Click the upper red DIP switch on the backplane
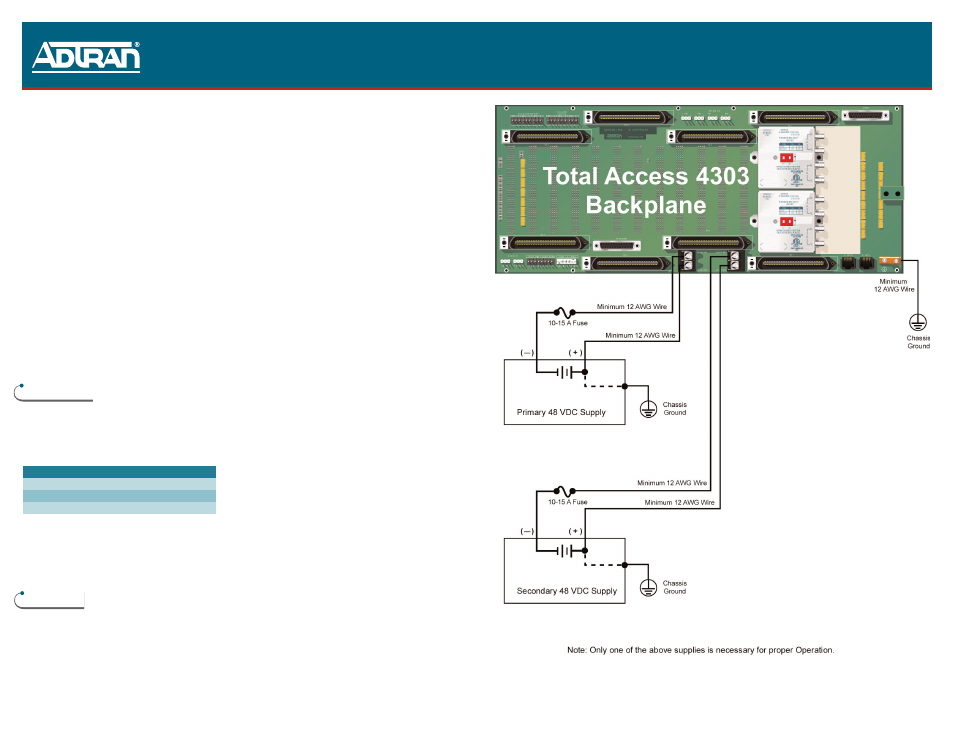The width and height of the screenshot is (954, 737). coord(786,158)
